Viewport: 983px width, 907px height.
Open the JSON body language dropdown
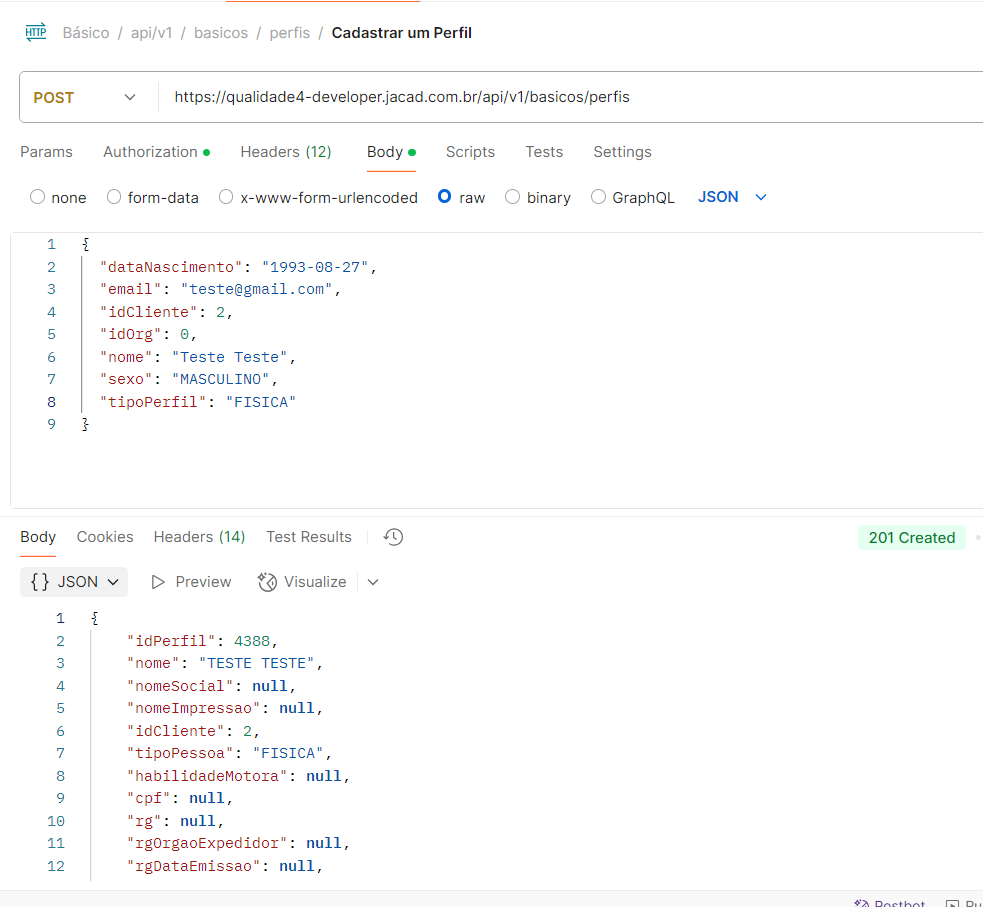click(732, 197)
